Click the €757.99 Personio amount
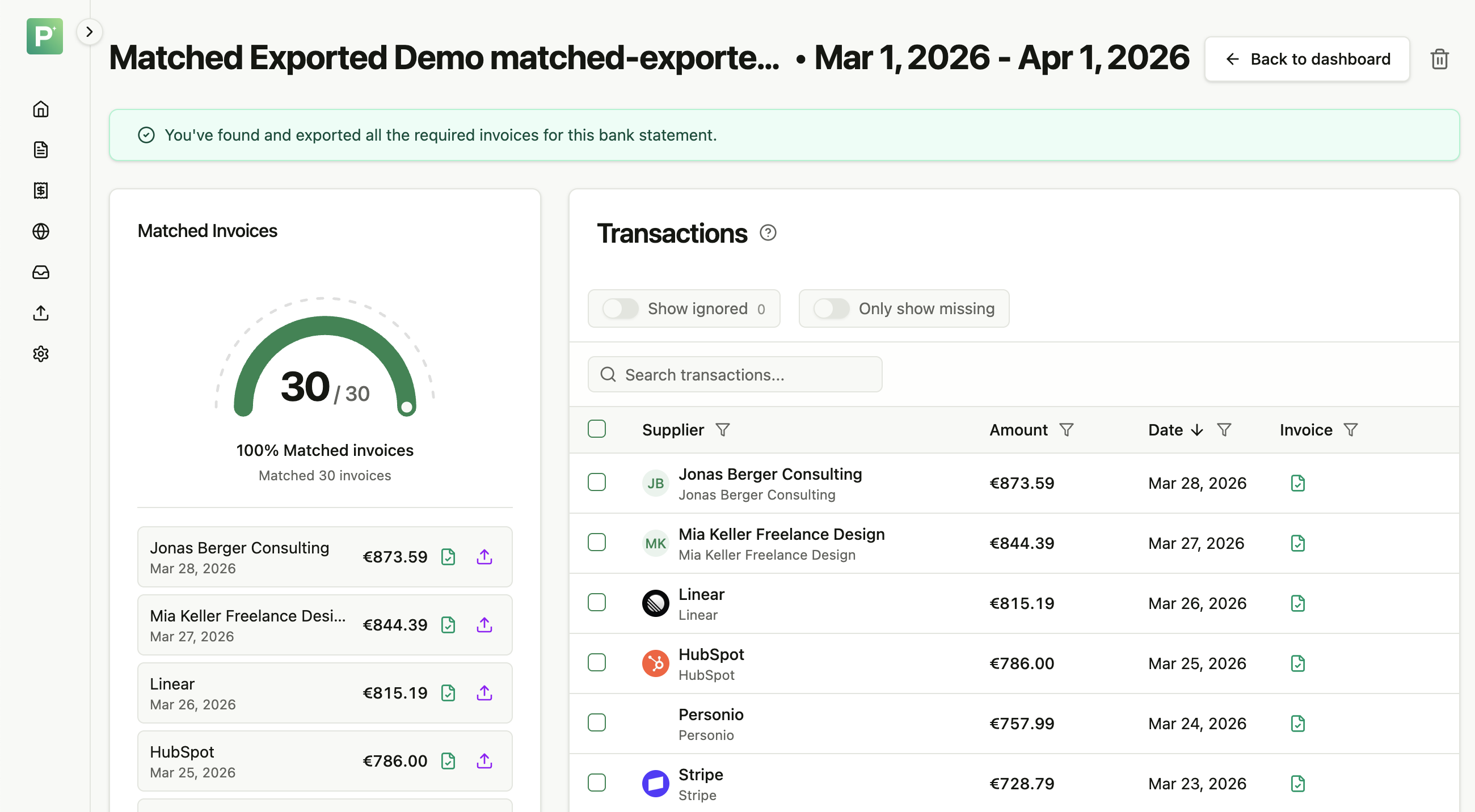 1022,724
